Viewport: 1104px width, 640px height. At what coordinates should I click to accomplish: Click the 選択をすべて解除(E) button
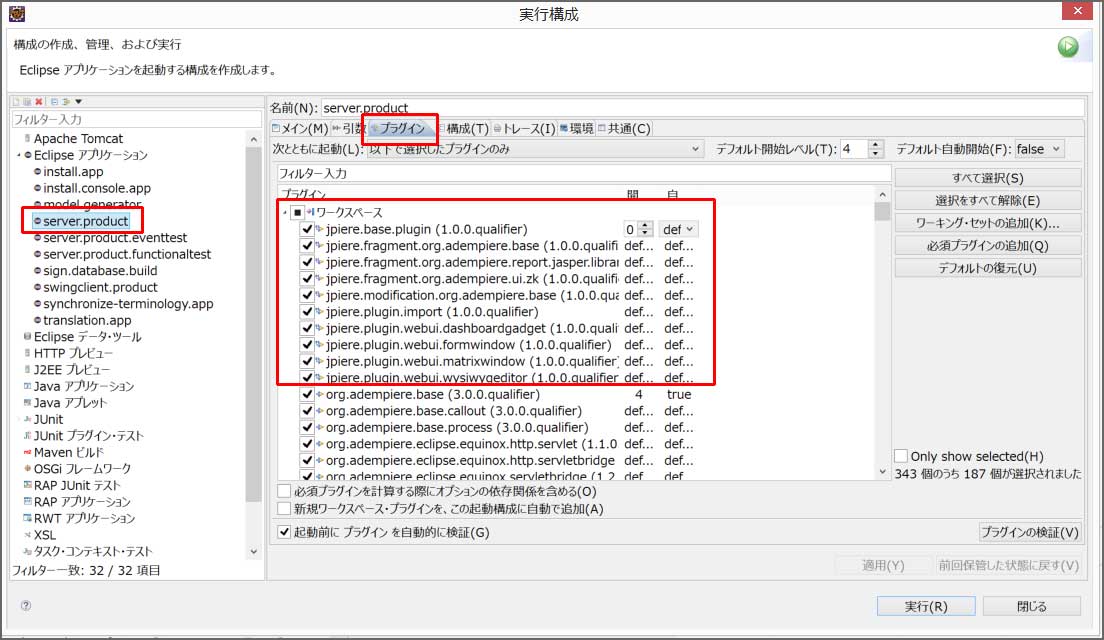(988, 201)
